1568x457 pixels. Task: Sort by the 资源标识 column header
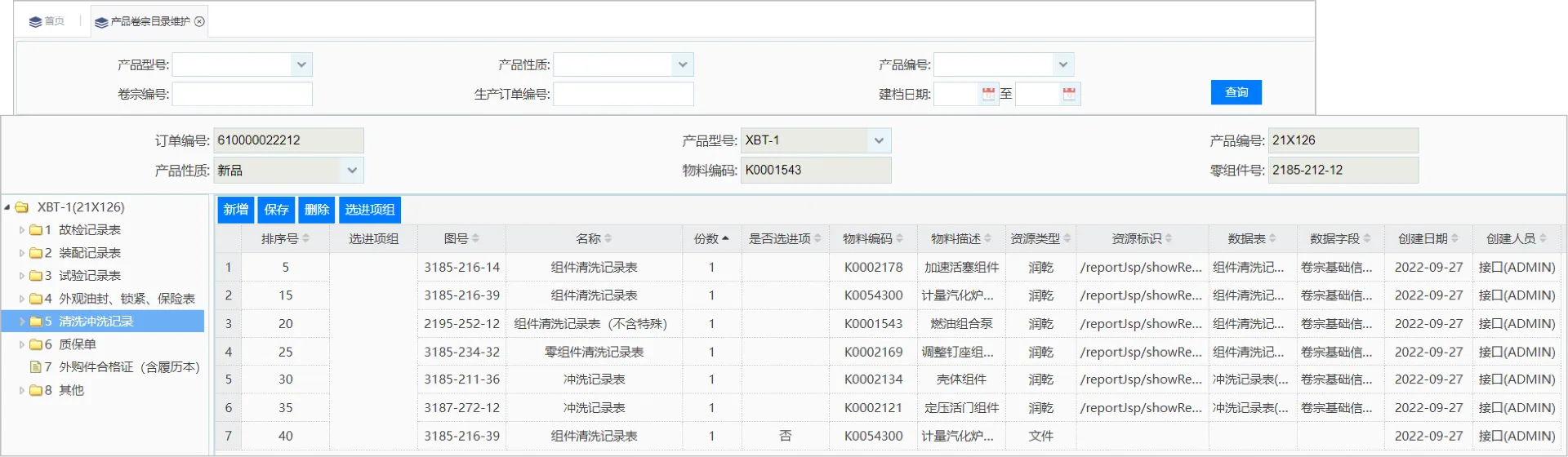[1142, 238]
